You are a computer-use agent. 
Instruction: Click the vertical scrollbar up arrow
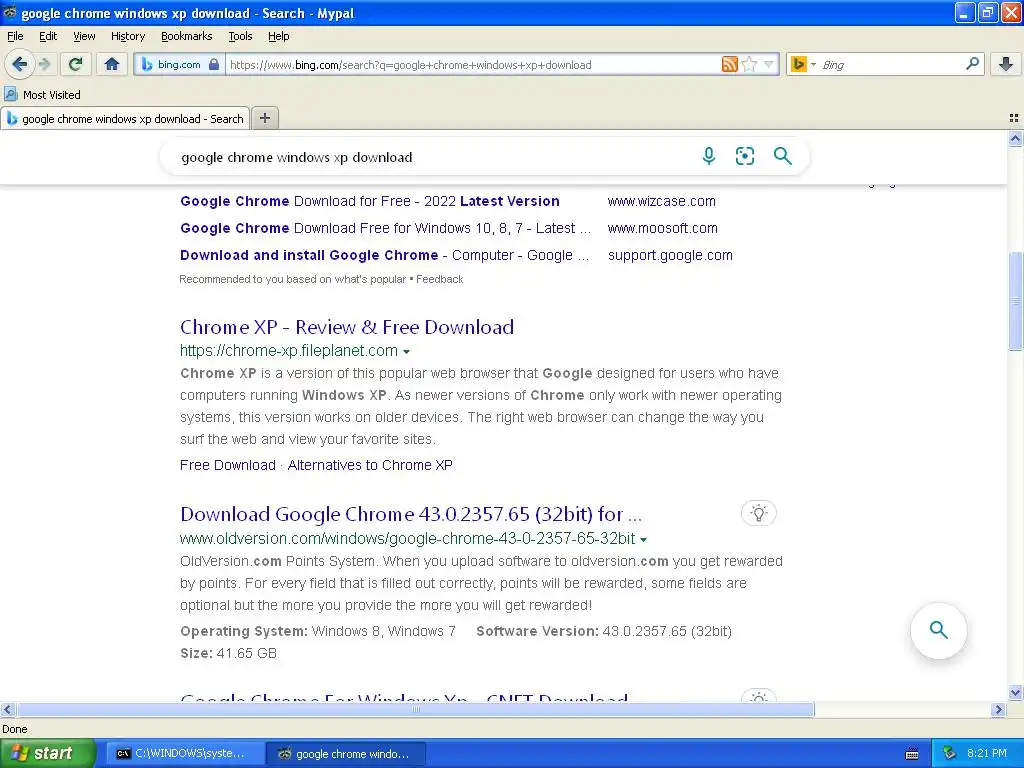[1015, 138]
